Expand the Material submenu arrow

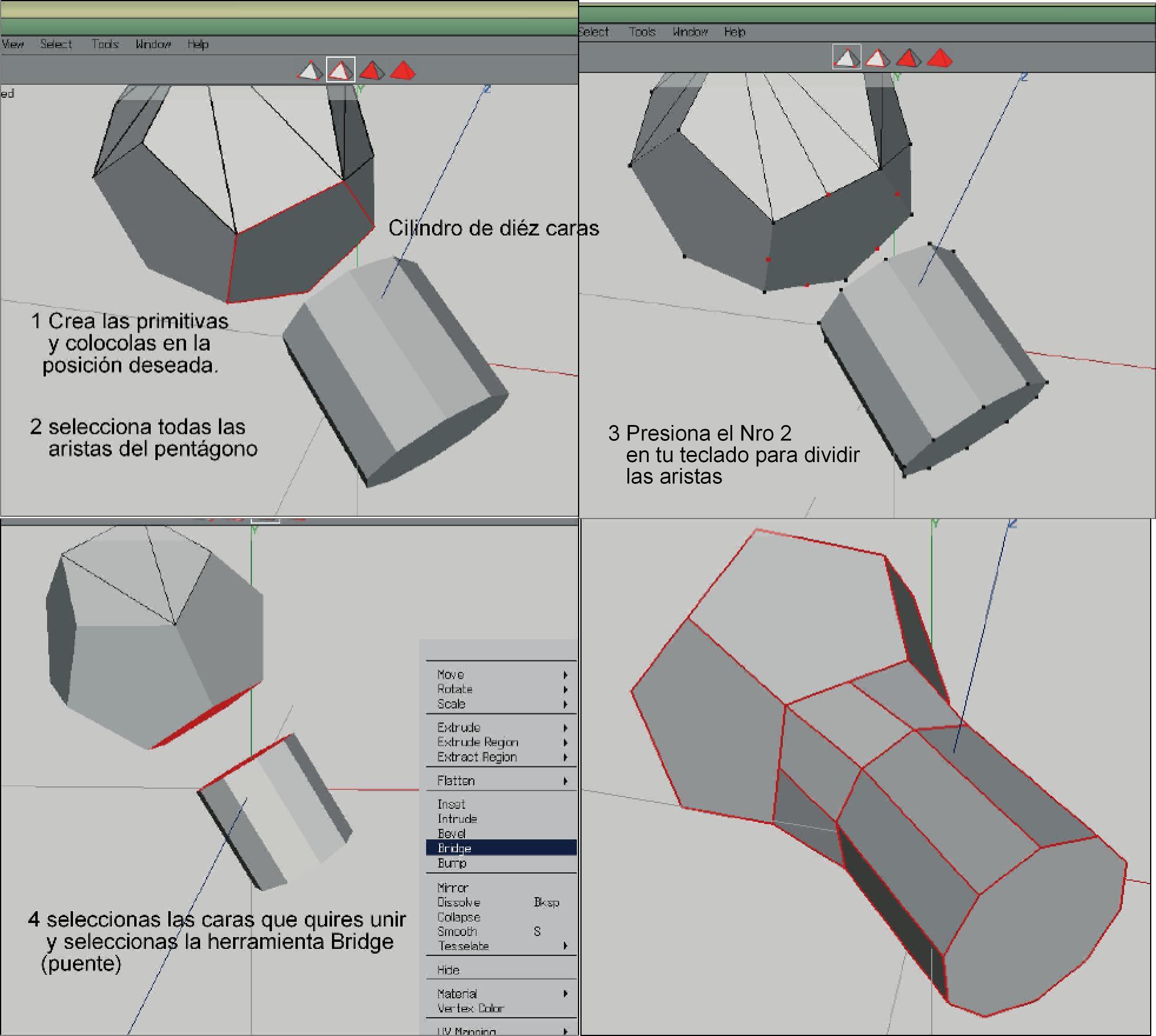[565, 994]
